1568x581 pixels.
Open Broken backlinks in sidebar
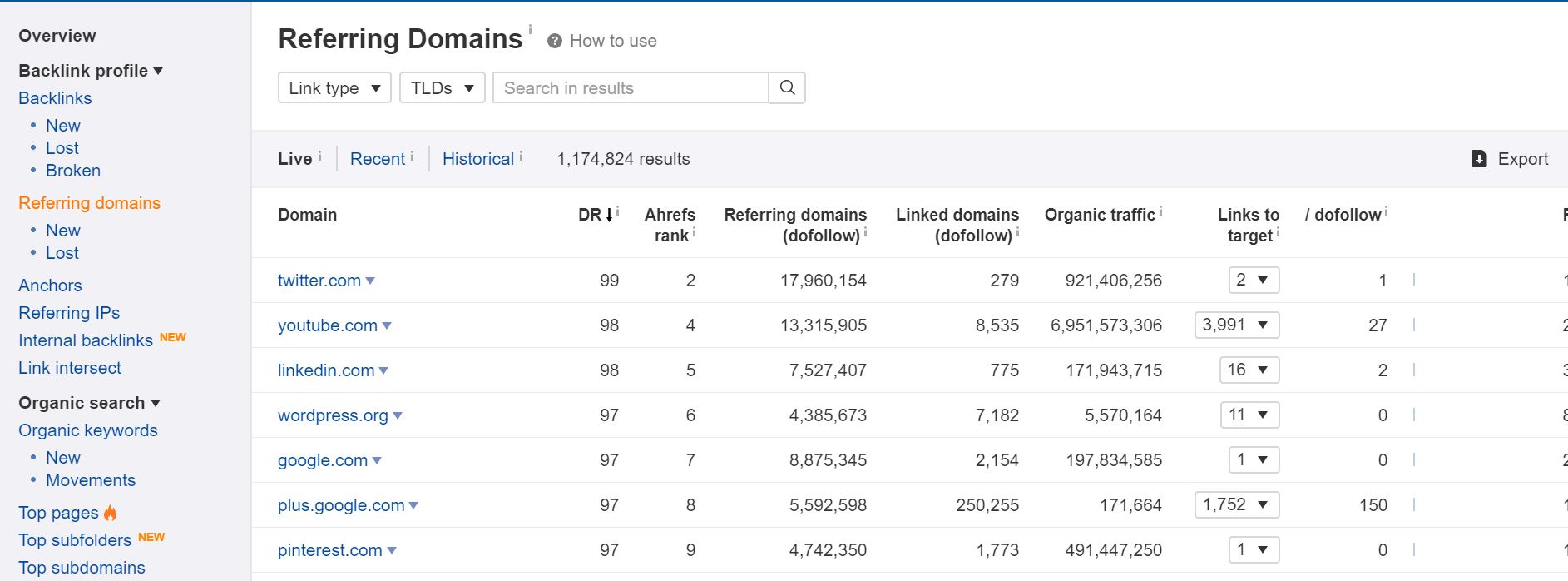point(73,171)
